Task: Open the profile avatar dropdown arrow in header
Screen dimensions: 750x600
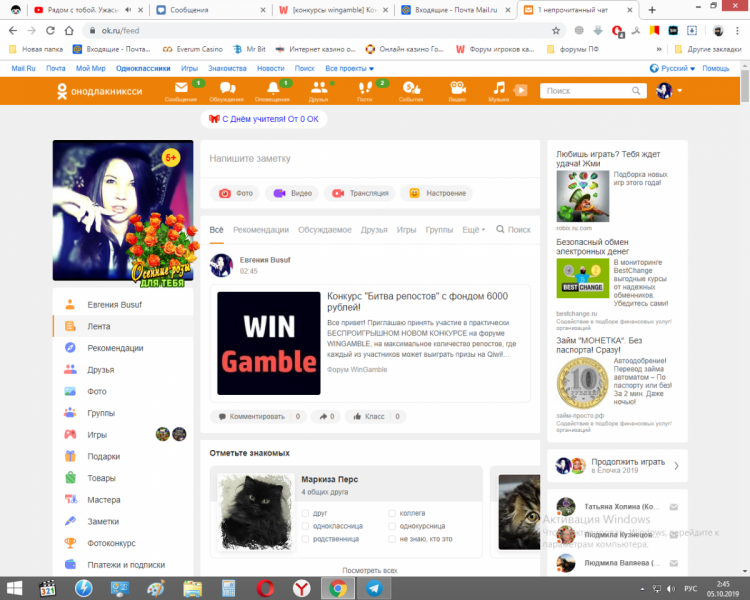Action: [680, 90]
